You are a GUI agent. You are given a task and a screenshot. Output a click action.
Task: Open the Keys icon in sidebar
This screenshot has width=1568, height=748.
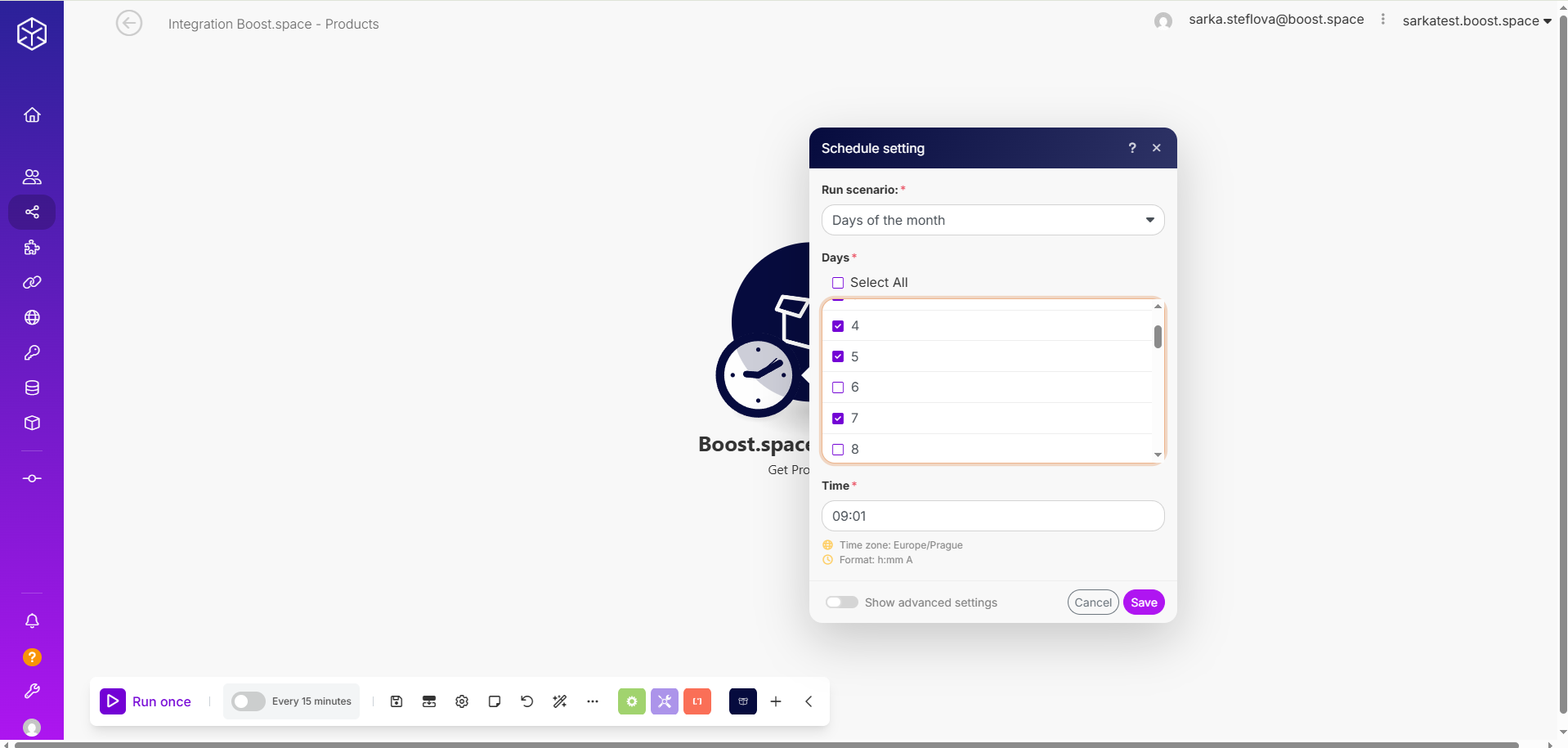32,353
